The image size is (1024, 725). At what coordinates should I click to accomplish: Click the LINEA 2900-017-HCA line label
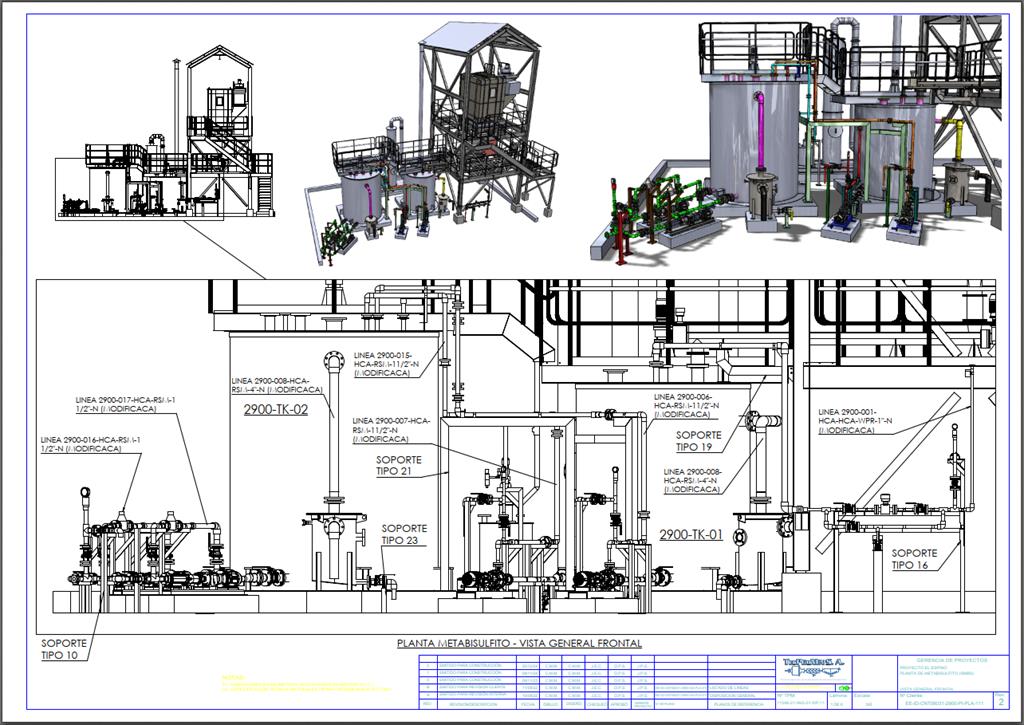click(125, 404)
